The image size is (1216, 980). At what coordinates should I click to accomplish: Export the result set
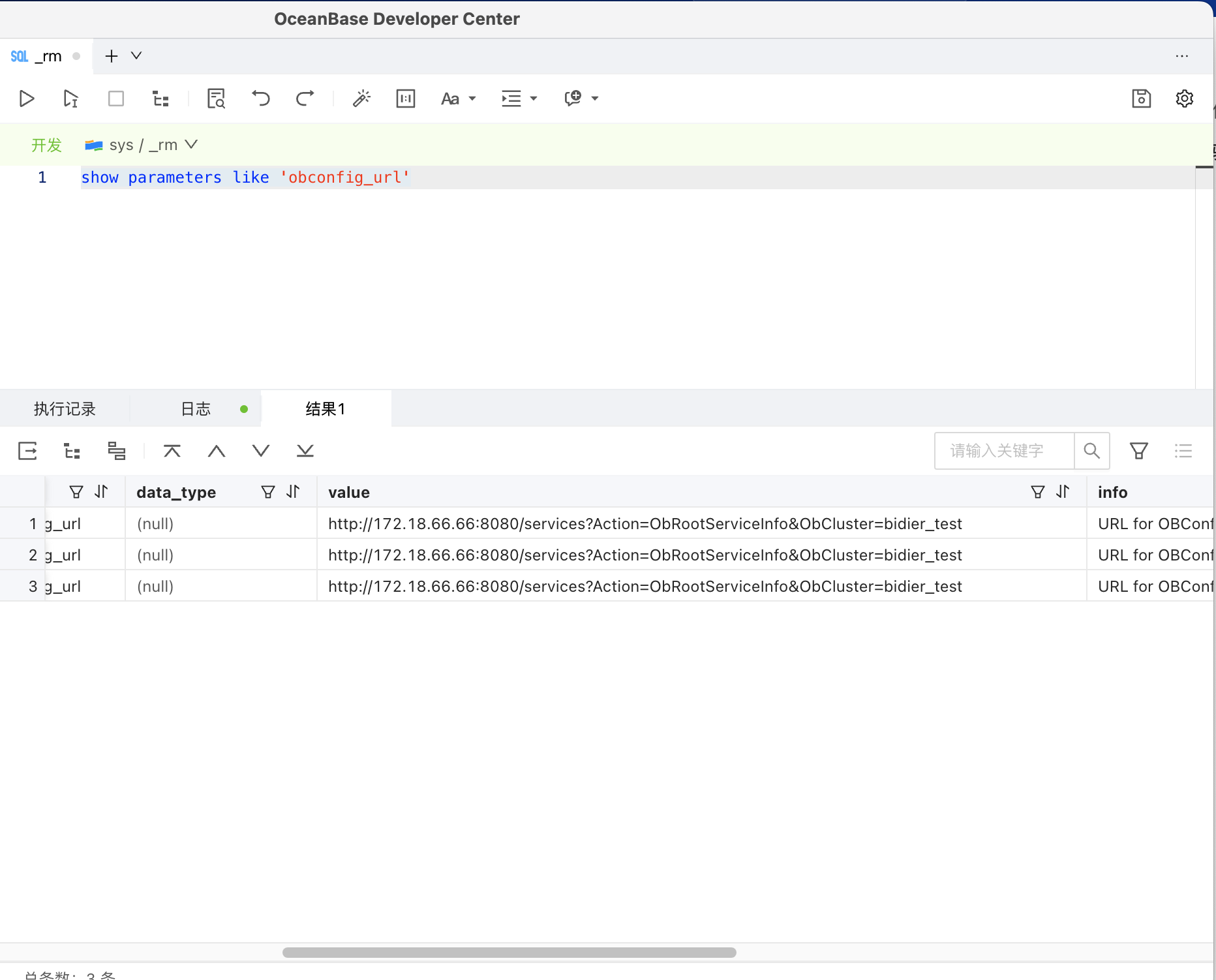pos(27,451)
